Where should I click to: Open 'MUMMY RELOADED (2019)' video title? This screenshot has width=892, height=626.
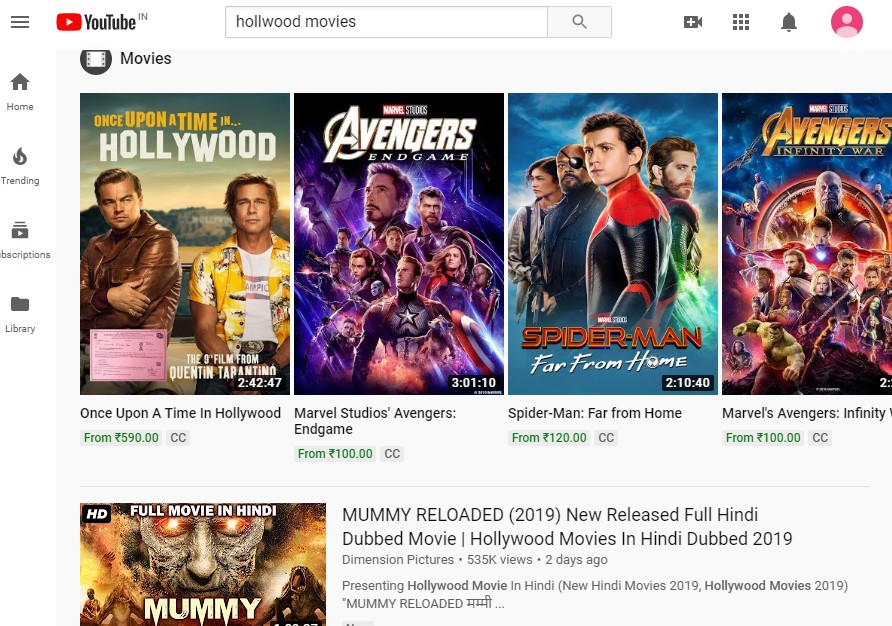point(567,526)
